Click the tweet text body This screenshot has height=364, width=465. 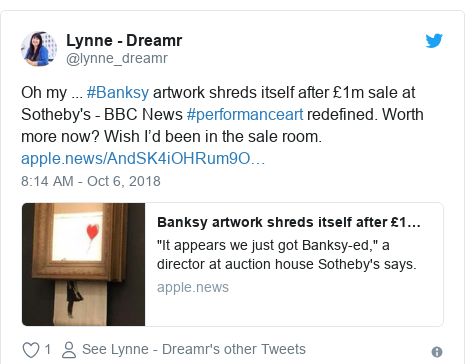222,114
